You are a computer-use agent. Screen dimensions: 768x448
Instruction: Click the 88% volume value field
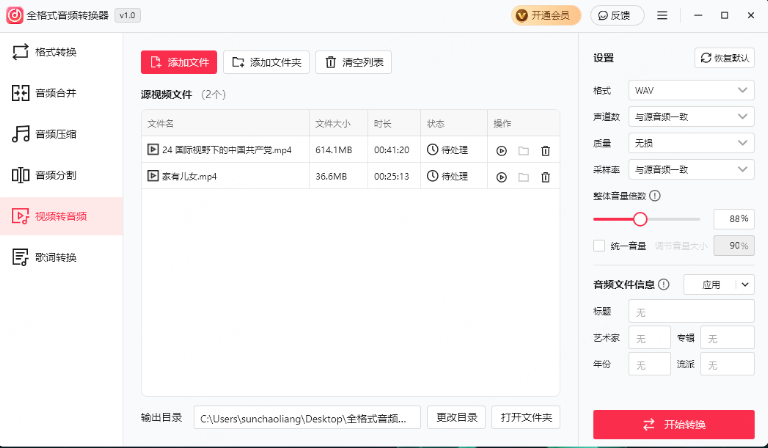pyautogui.click(x=734, y=219)
